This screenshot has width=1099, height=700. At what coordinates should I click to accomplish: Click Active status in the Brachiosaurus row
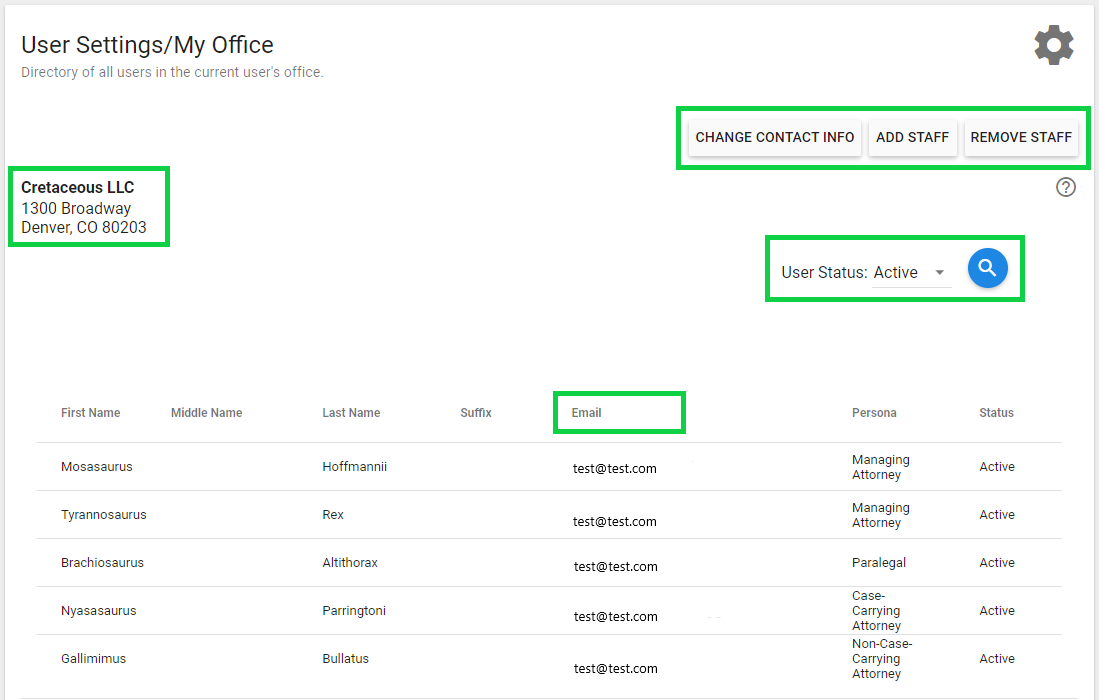[997, 563]
